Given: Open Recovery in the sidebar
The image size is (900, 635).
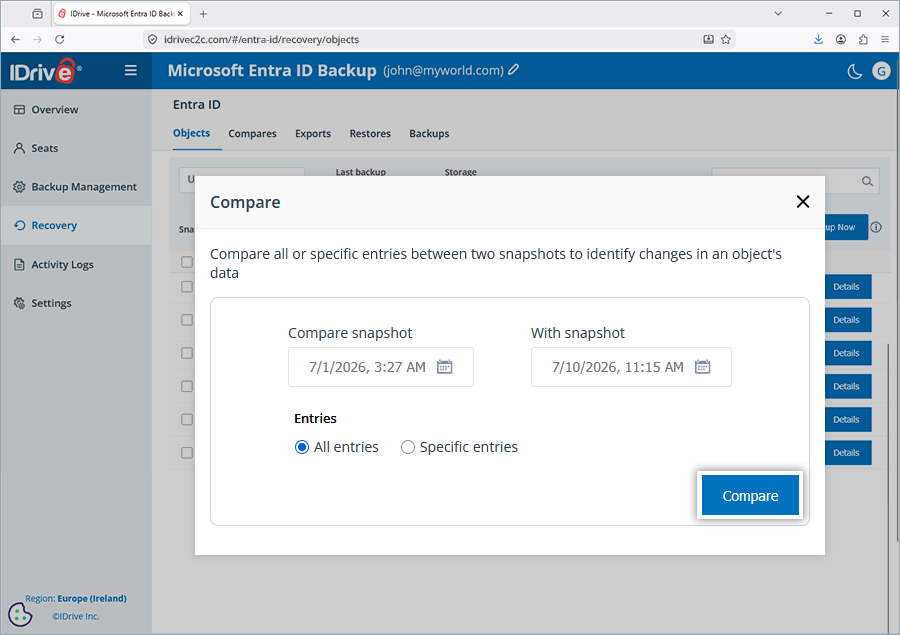Looking at the screenshot, I should click(x=76, y=225).
